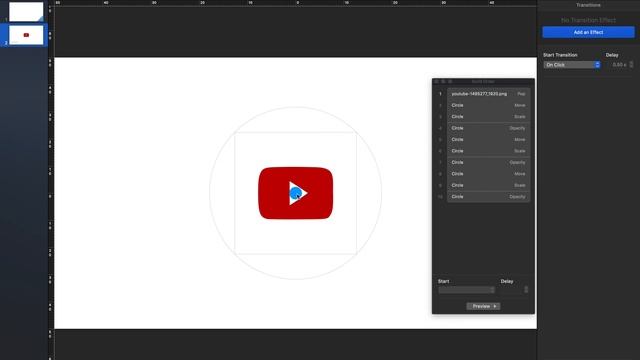The width and height of the screenshot is (640, 360).
Task: Select build 7 Circle Opacity row
Action: [x=489, y=162]
